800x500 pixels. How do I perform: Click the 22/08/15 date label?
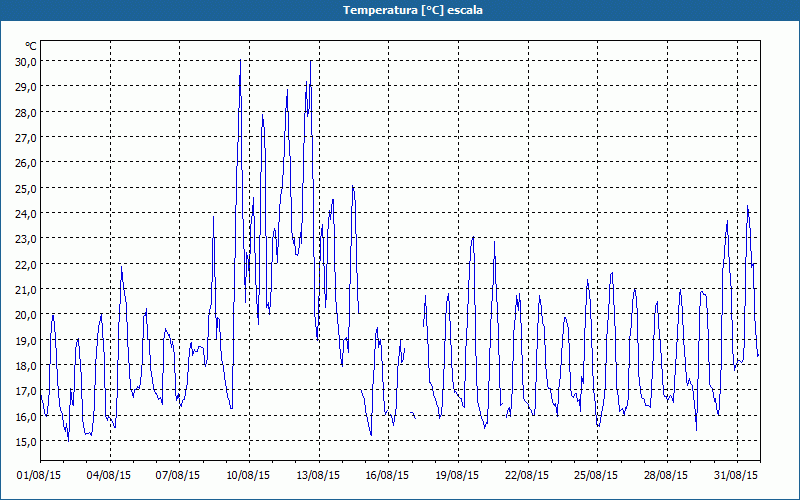(527, 475)
